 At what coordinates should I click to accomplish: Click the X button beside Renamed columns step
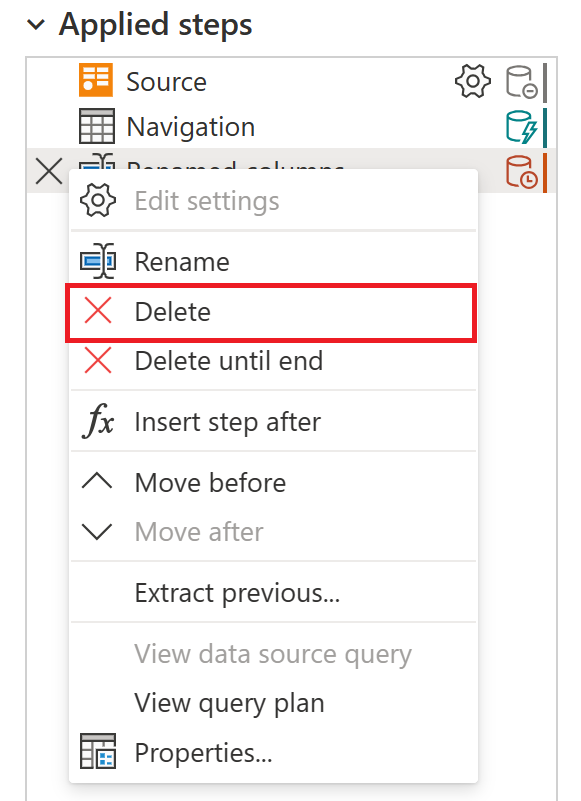point(47,171)
